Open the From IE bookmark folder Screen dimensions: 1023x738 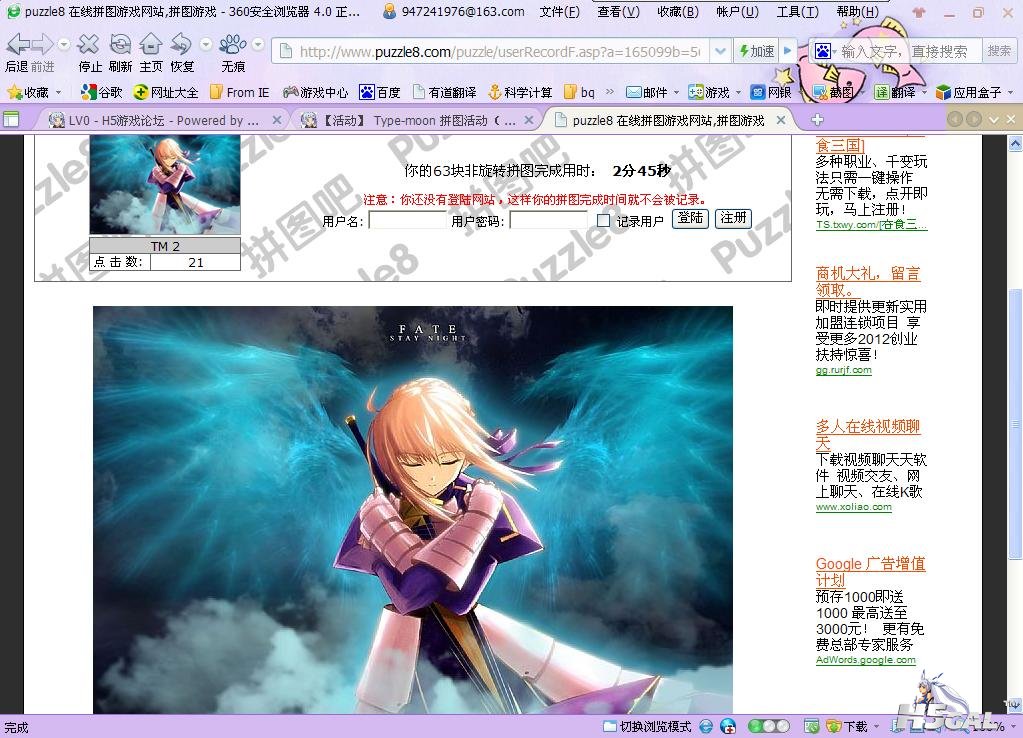click(239, 93)
